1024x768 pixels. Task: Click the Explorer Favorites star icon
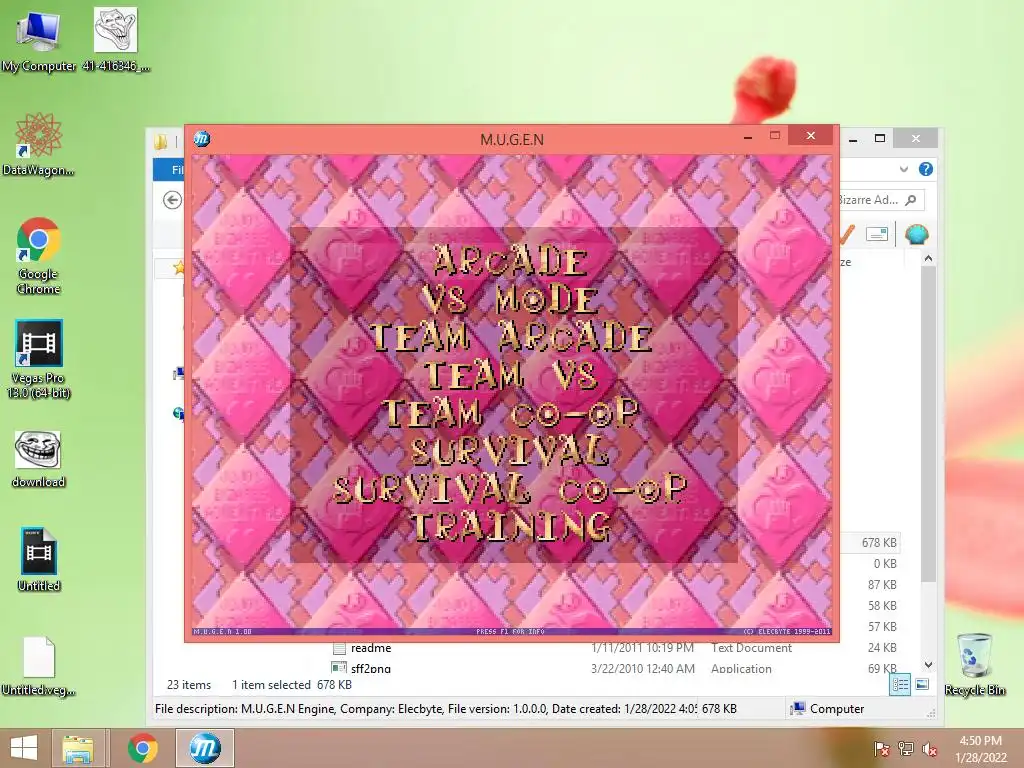tap(178, 268)
